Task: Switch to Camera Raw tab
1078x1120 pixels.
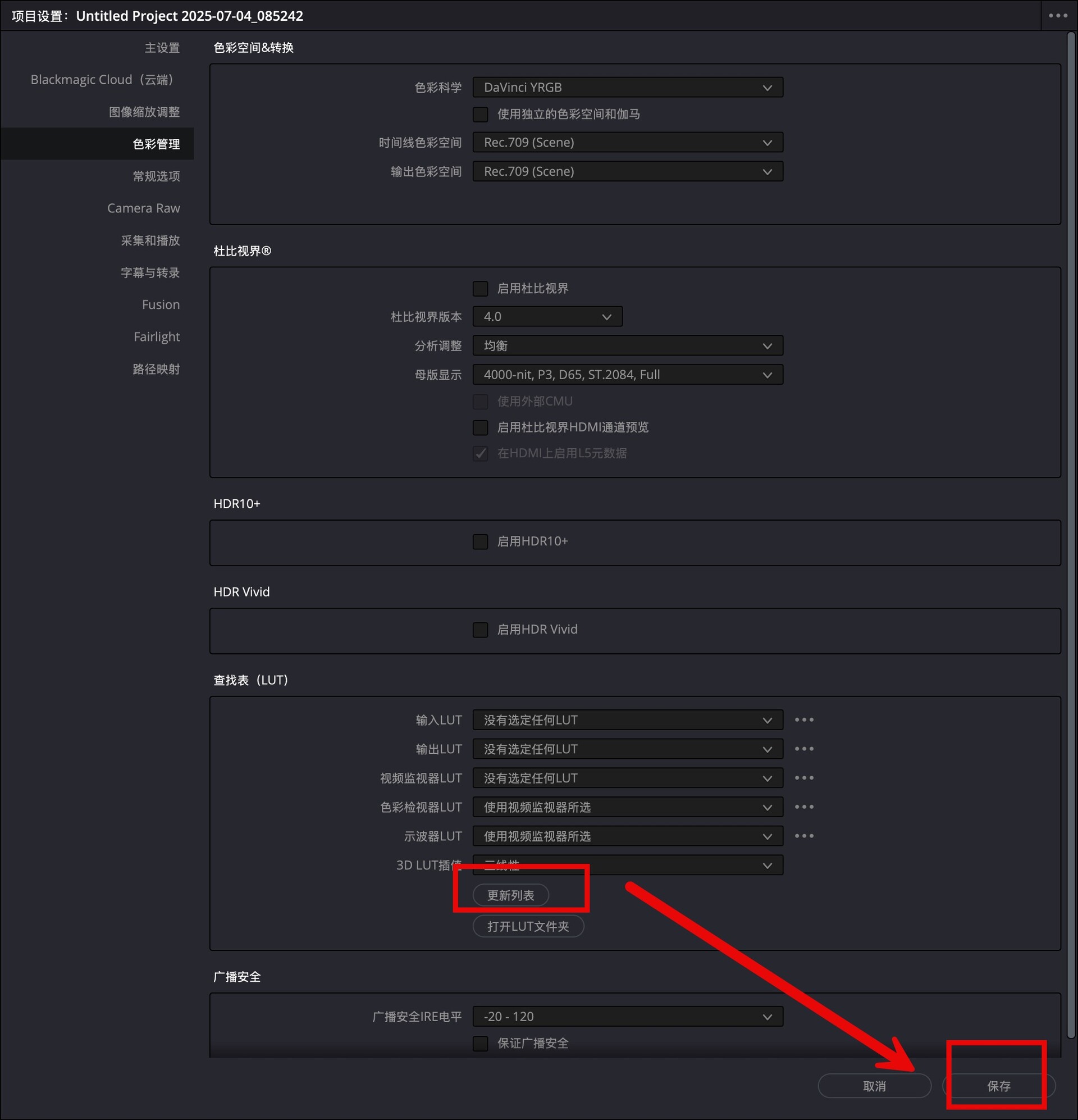Action: [143, 208]
